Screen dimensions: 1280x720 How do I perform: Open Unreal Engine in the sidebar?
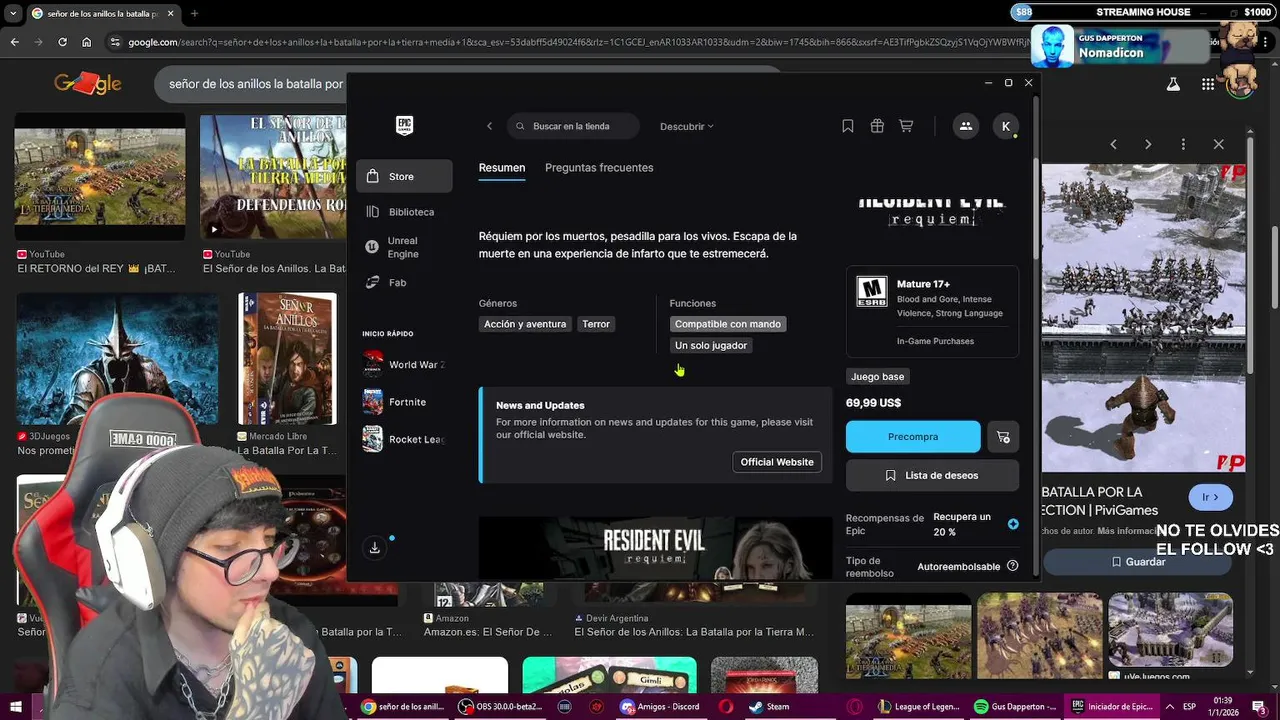[404, 247]
